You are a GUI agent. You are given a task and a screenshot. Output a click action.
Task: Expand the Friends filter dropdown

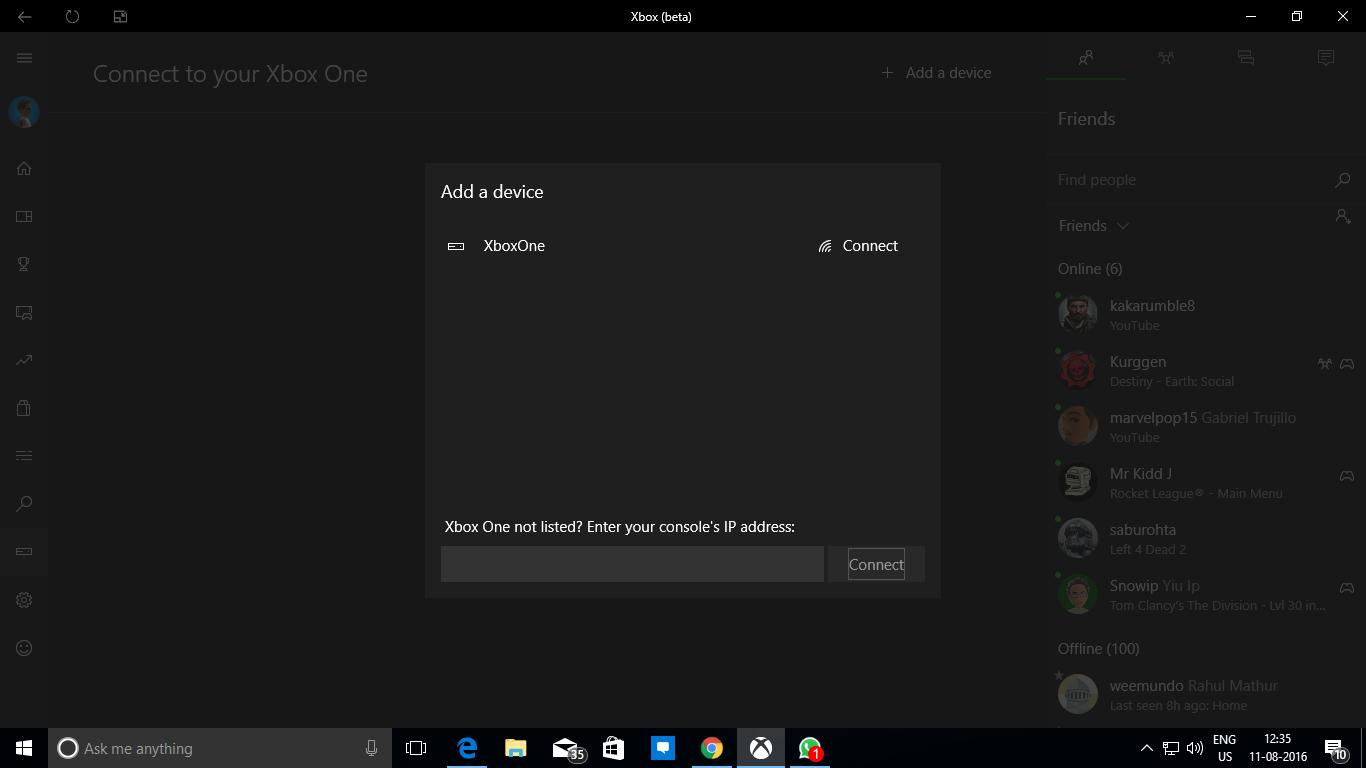pyautogui.click(x=1094, y=226)
